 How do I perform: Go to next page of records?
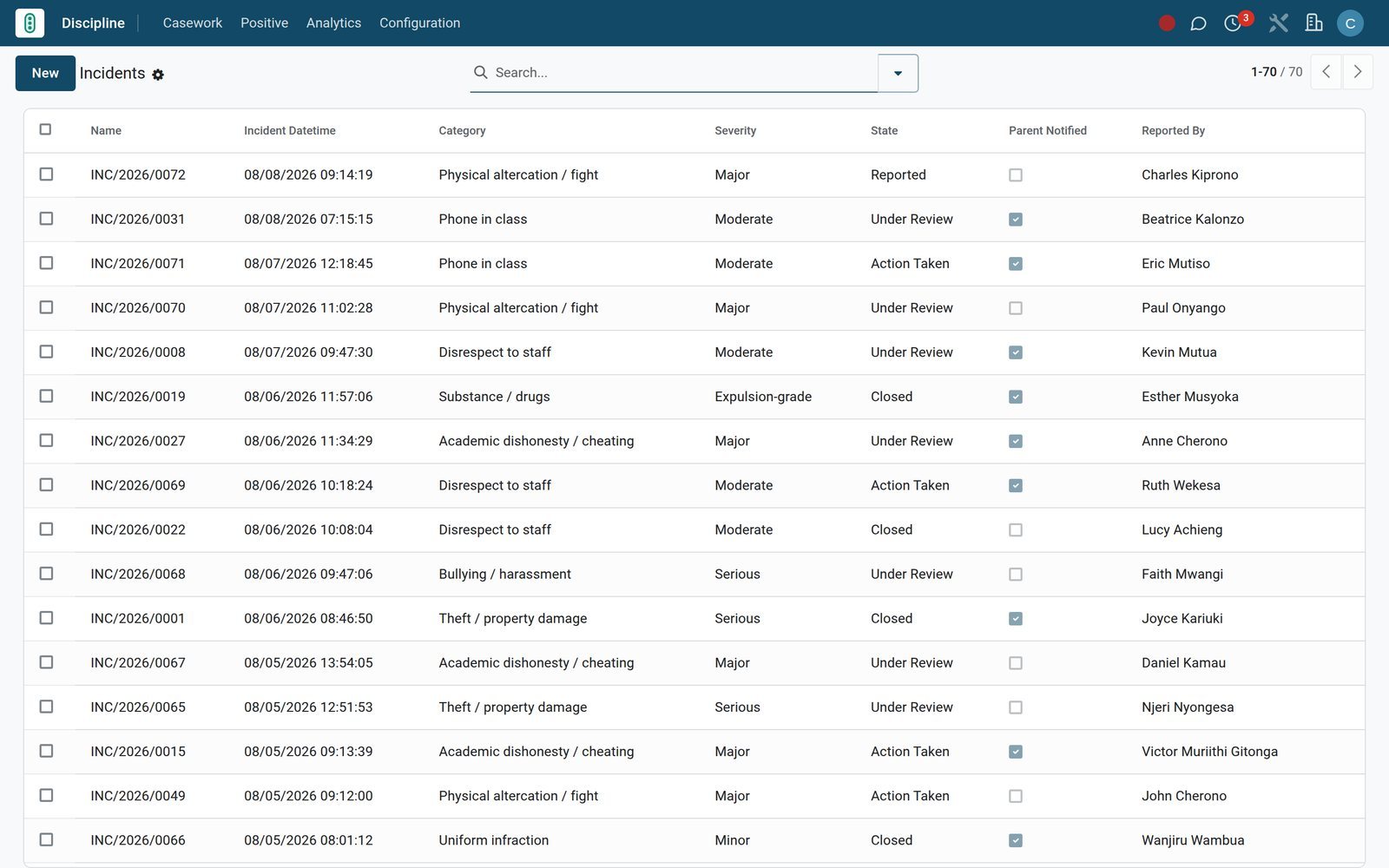[x=1357, y=72]
